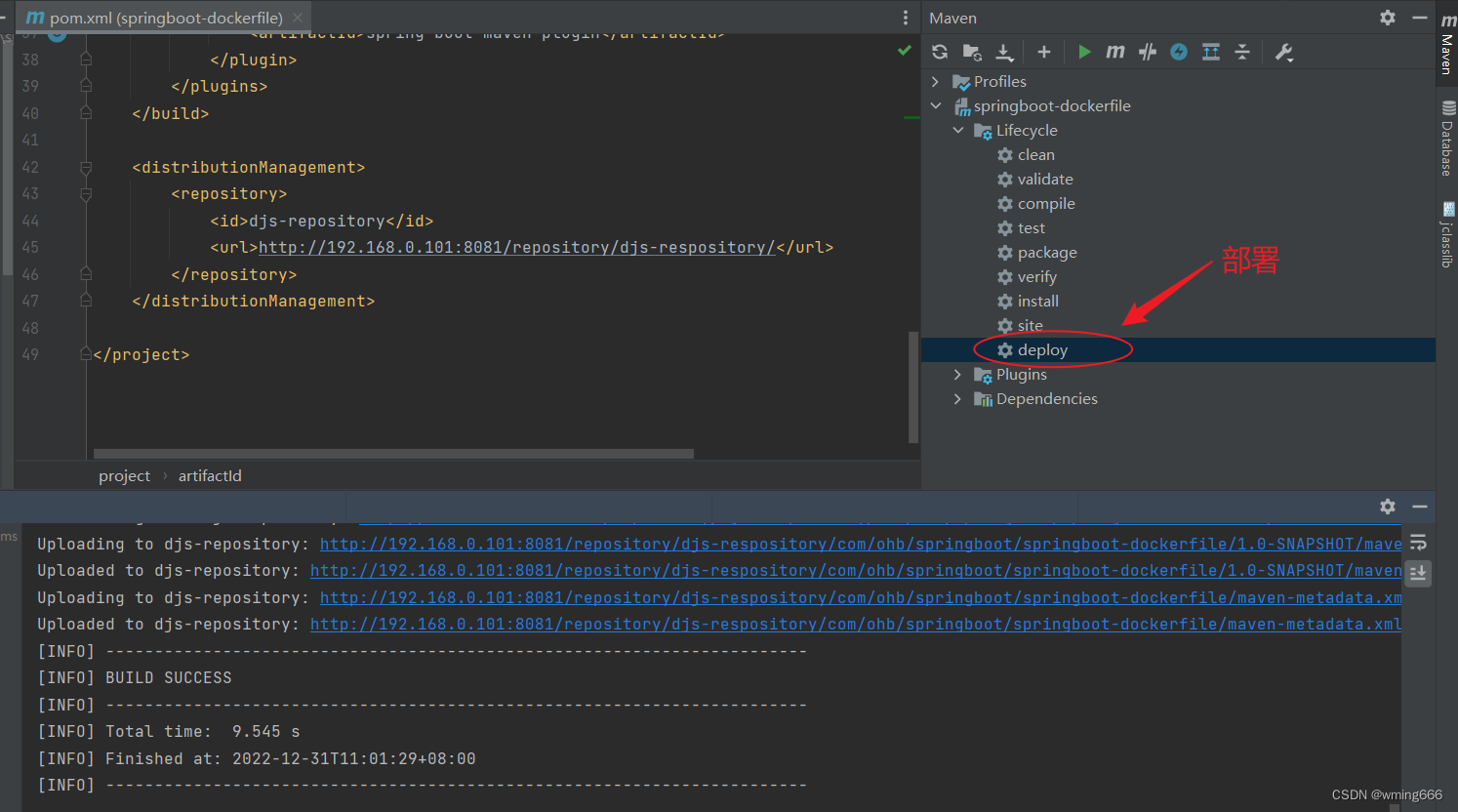This screenshot has width=1458, height=812.
Task: Toggle skip tests mode lightning icon
Action: click(x=1179, y=52)
